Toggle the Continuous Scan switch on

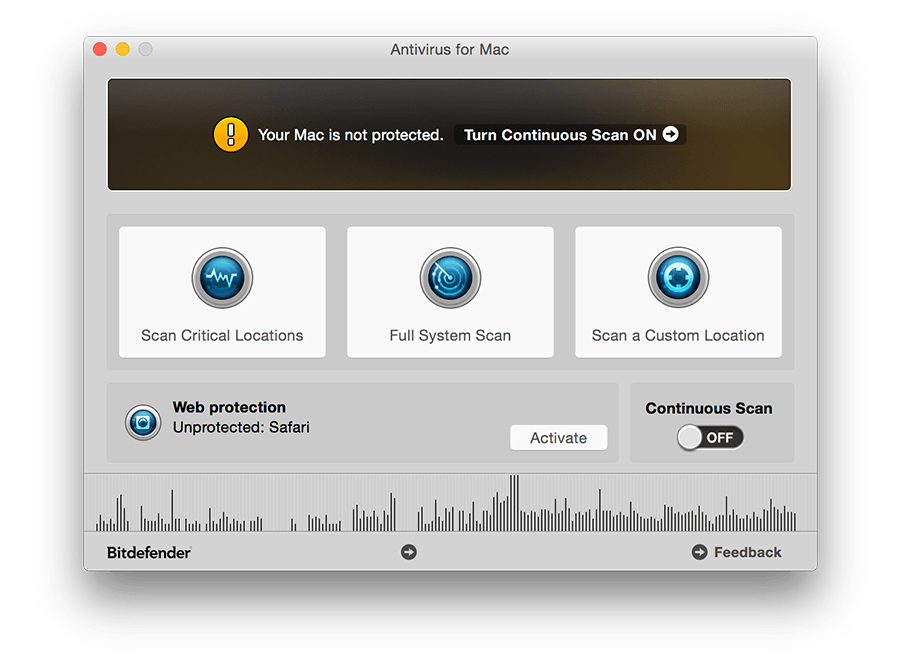click(710, 438)
